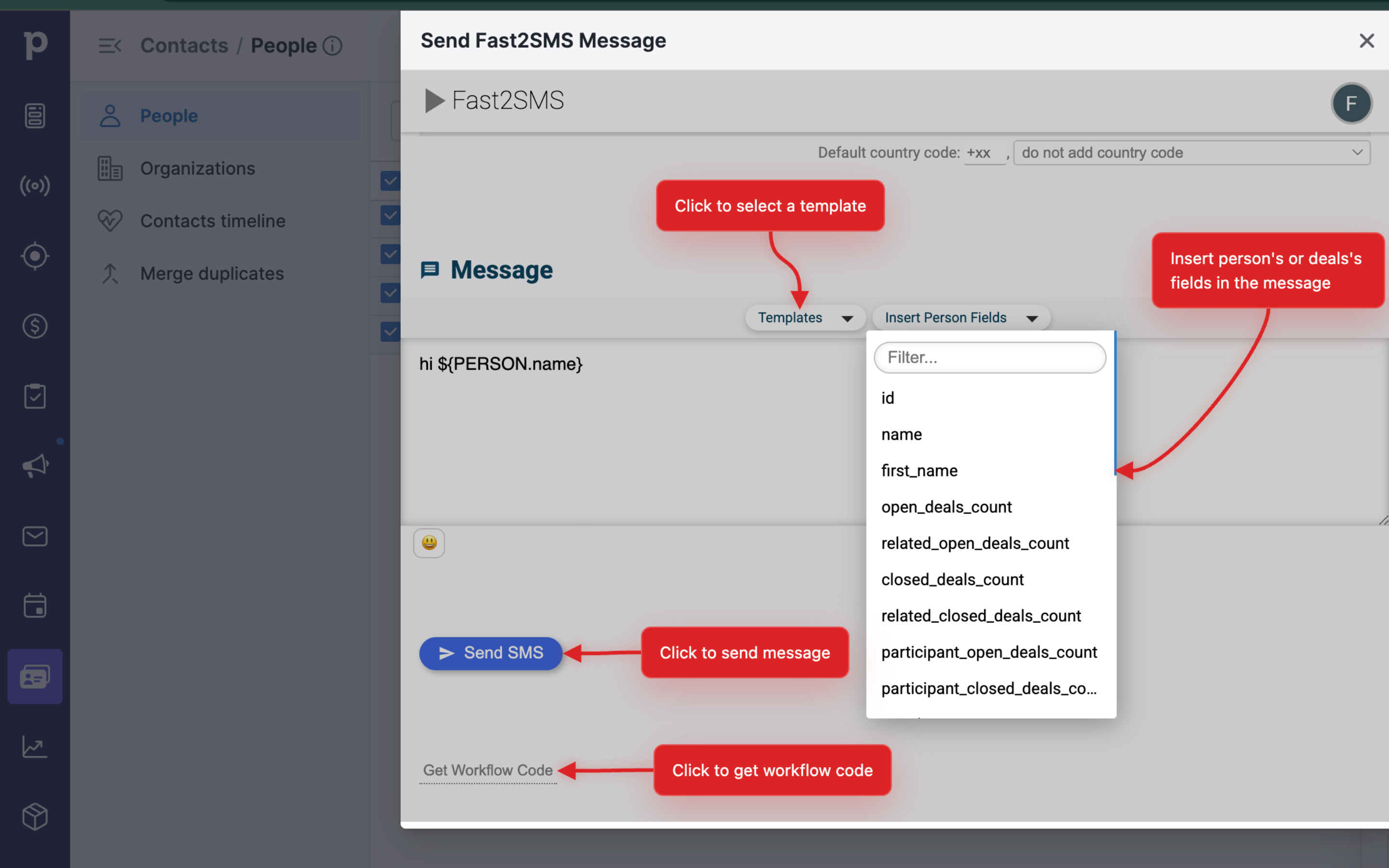Click the Send SMS button
This screenshot has height=868, width=1389.
click(x=490, y=653)
